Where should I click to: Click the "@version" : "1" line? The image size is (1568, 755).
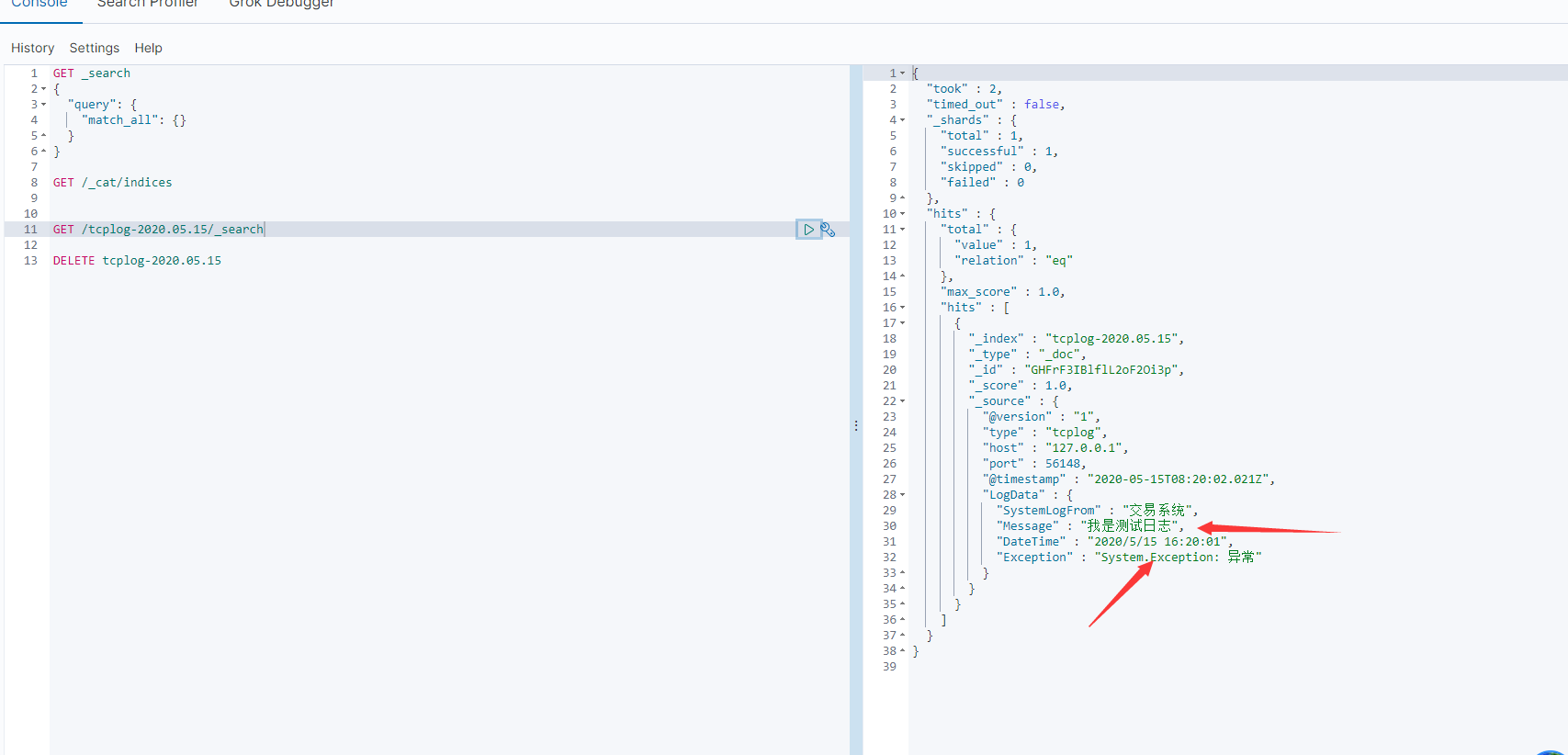tap(1041, 417)
